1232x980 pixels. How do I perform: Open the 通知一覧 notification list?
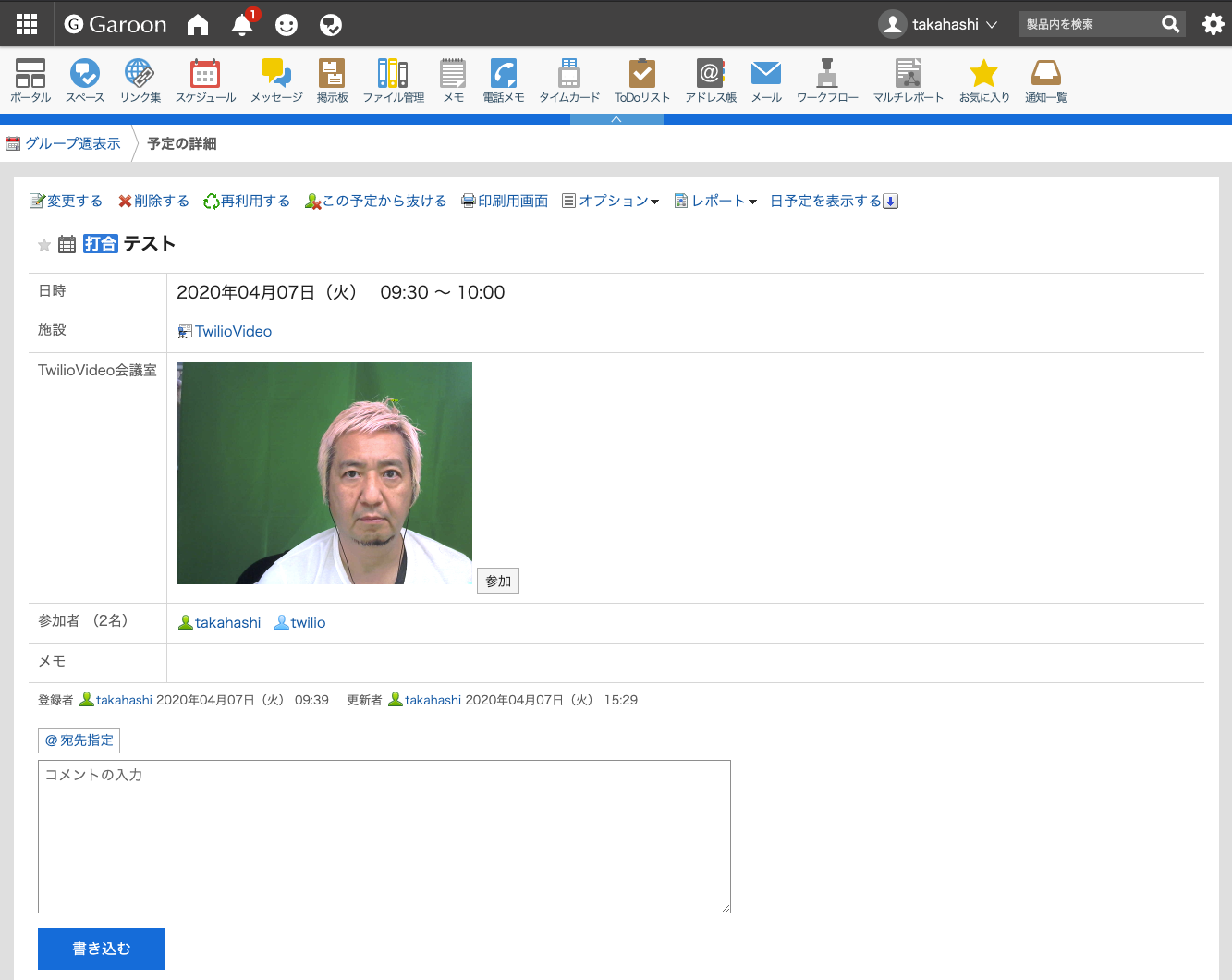(1046, 80)
